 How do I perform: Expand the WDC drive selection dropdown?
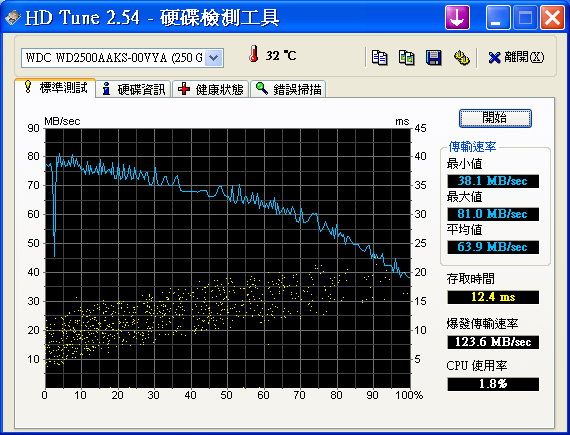(x=214, y=58)
